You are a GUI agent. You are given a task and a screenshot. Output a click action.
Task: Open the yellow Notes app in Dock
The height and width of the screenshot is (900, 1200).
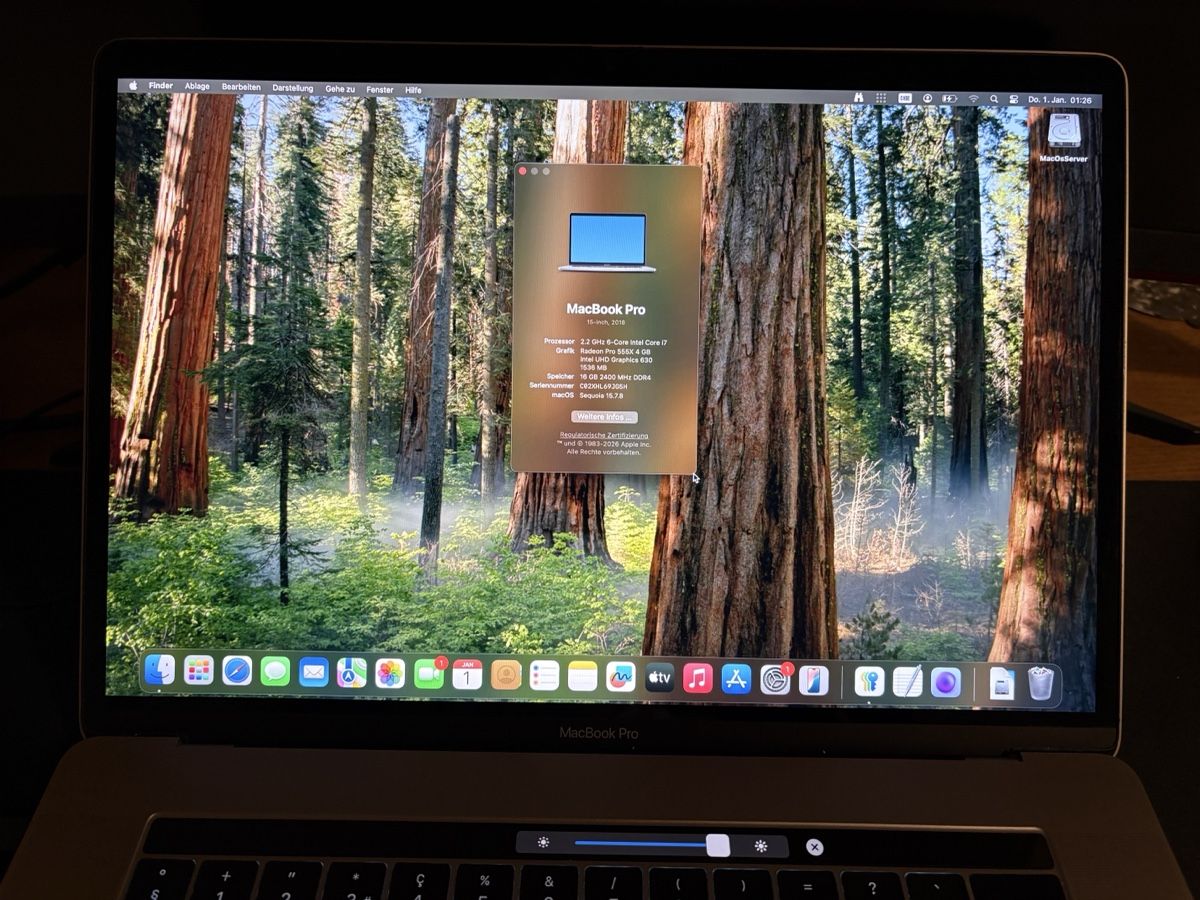pyautogui.click(x=582, y=676)
